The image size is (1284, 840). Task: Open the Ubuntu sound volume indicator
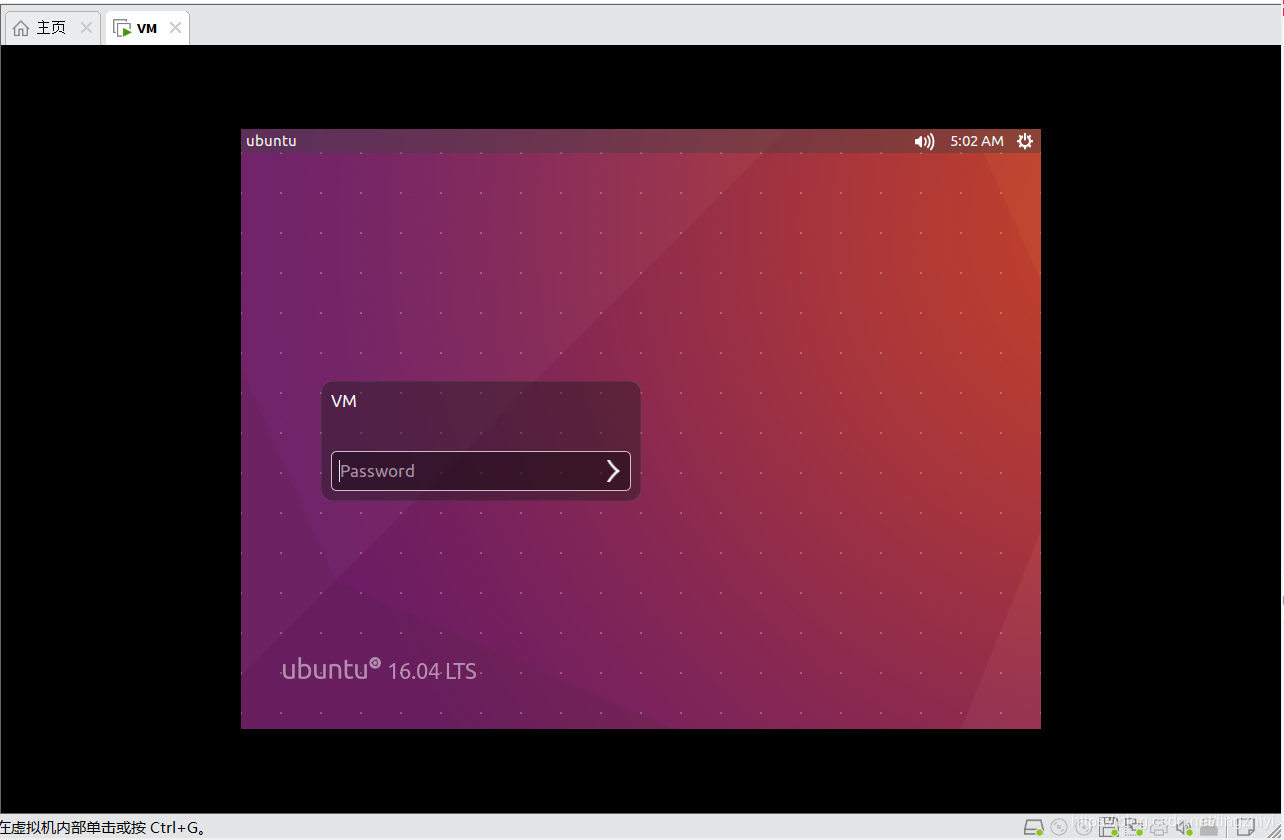(x=924, y=141)
